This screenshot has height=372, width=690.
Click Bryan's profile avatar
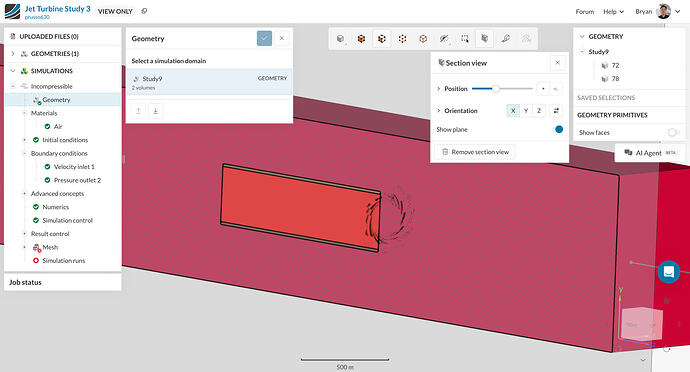pos(664,11)
